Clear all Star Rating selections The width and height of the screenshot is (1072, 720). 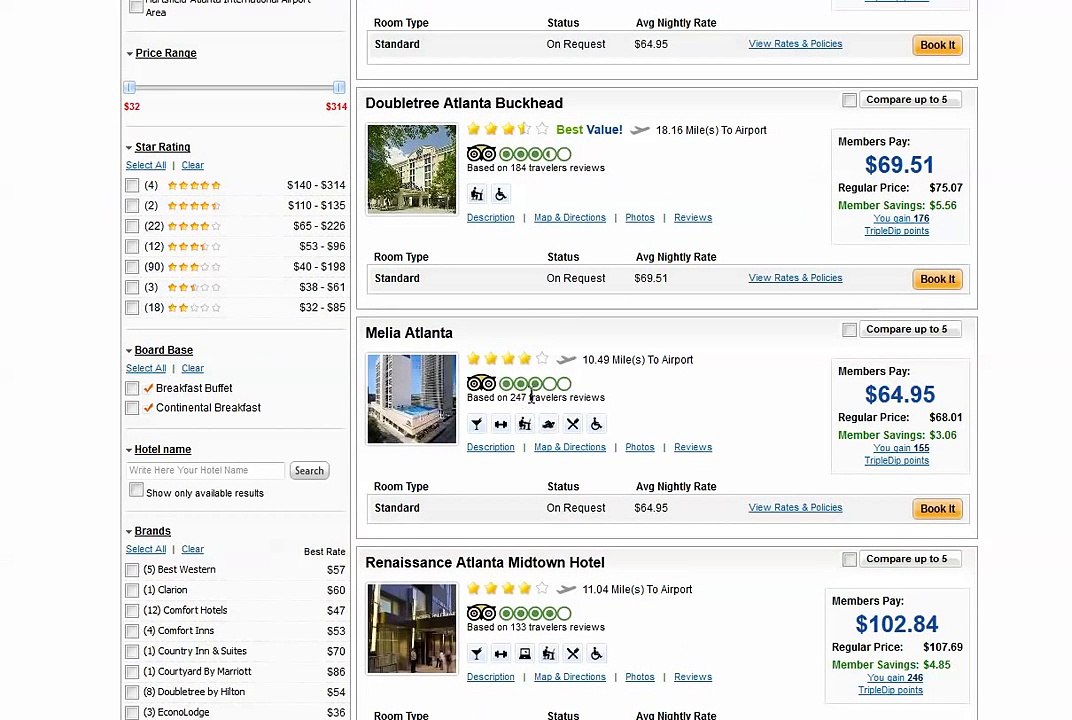193,165
